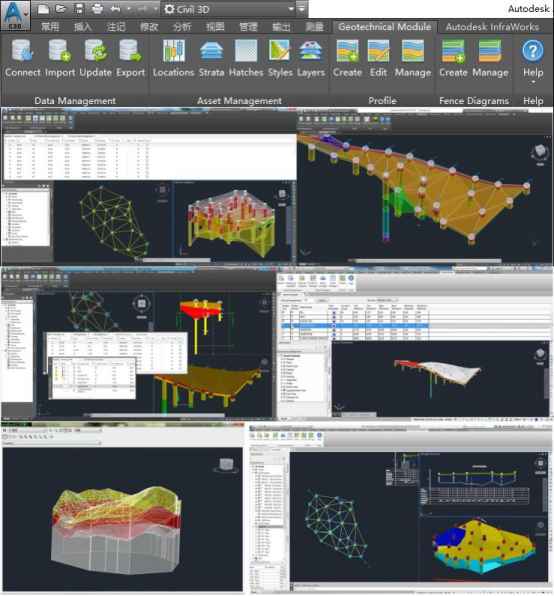Switch to the 测量 ribbon tab

tap(314, 27)
